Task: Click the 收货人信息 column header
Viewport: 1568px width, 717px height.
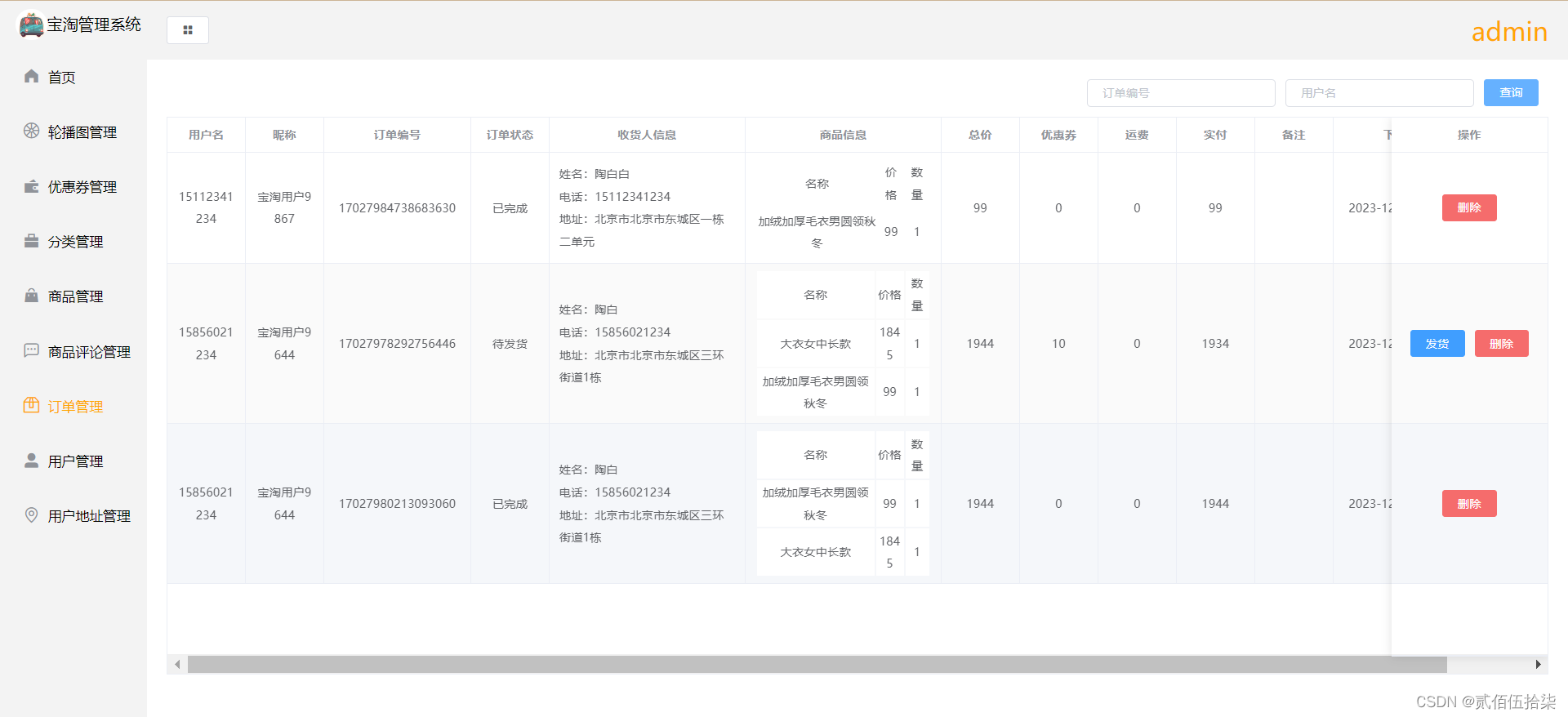Action: [647, 135]
